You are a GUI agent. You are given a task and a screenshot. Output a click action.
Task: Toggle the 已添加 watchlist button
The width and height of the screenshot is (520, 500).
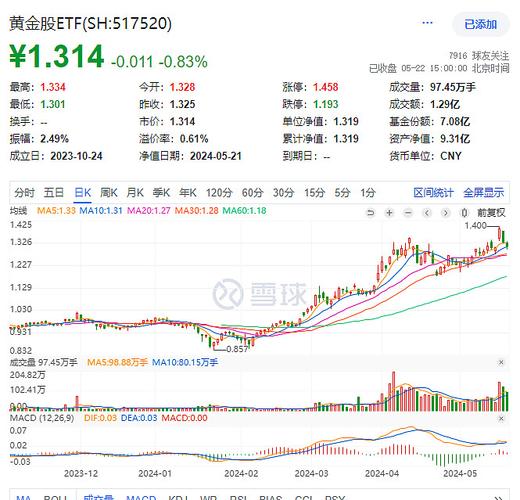click(x=481, y=24)
